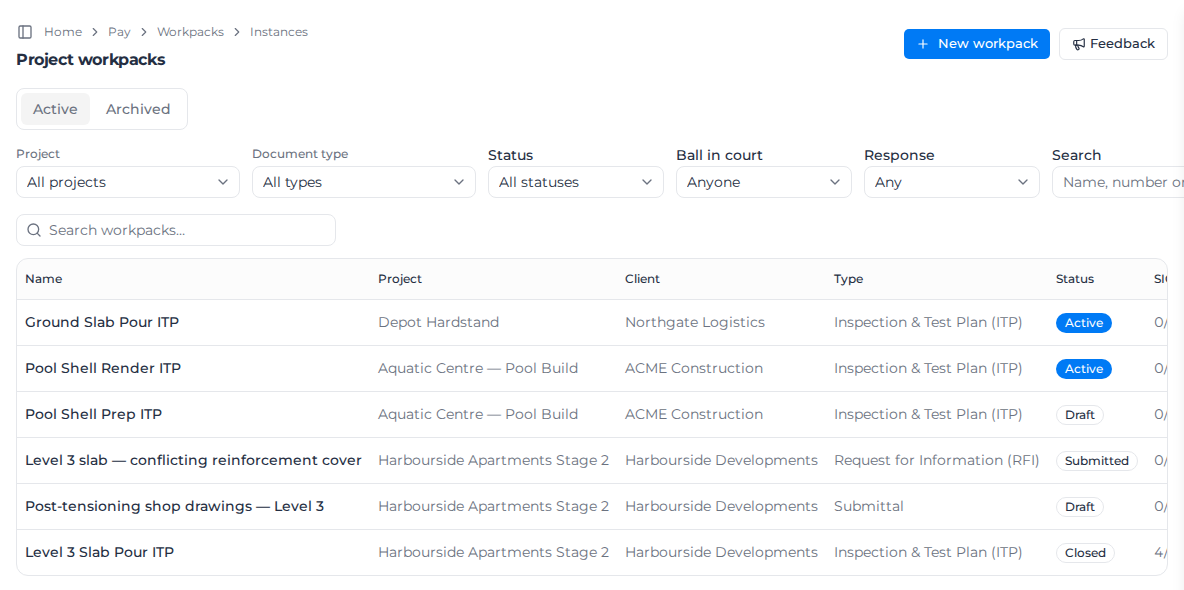Image resolution: width=1184 pixels, height=590 pixels.
Task: Open the Ball in court Anyone dropdown
Action: point(763,182)
